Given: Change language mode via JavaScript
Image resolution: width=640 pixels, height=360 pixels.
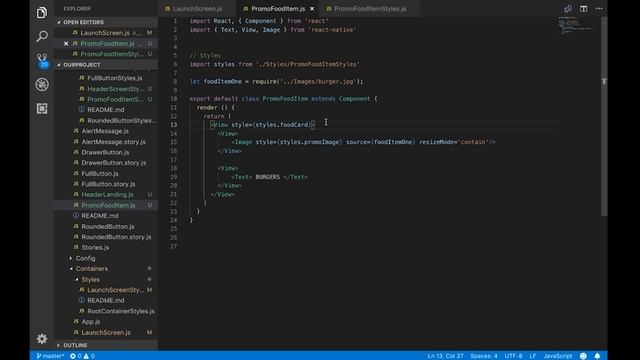Looking at the screenshot, I should 558,356.
